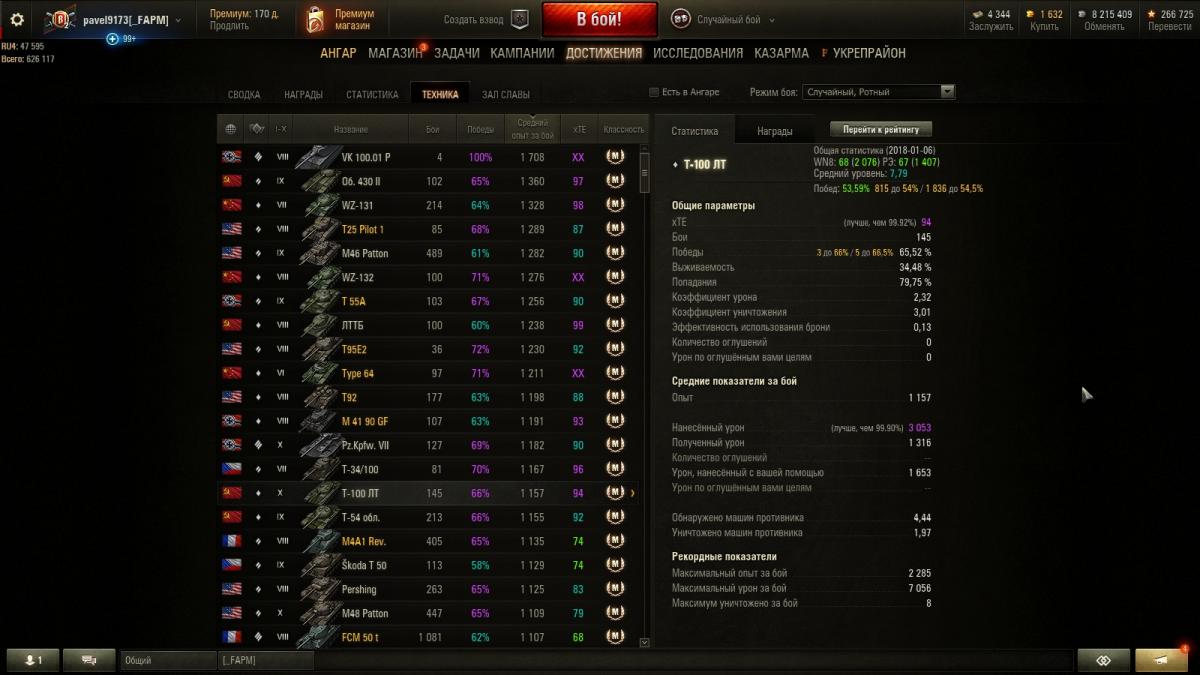This screenshot has height=675, width=1200.
Task: Open the Премиум магазин bag icon
Action: 316,19
